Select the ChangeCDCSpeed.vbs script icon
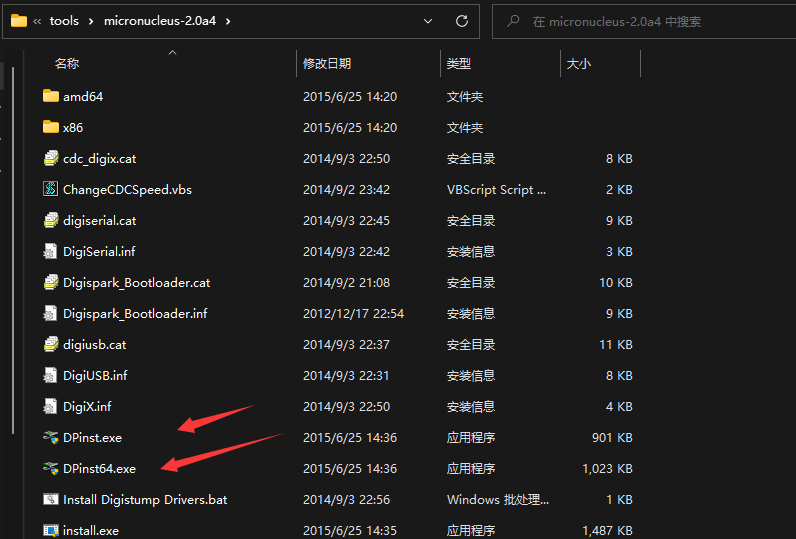The height and width of the screenshot is (539, 796). click(51, 189)
